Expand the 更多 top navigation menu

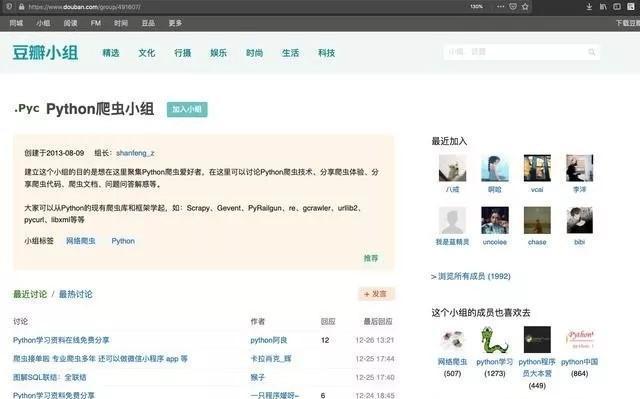click(175, 23)
